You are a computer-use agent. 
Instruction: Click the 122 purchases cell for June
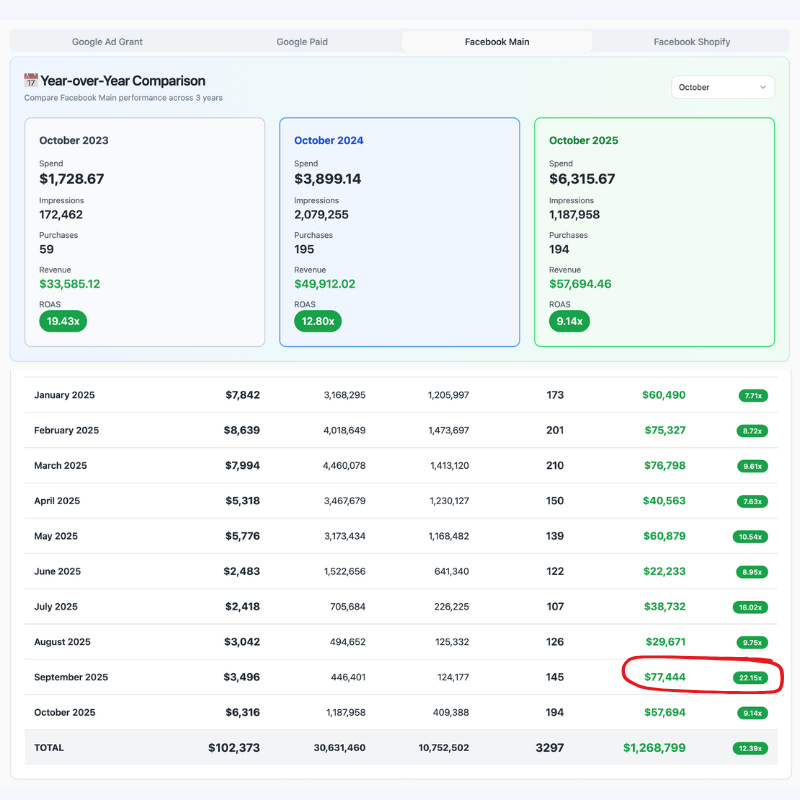(x=555, y=571)
